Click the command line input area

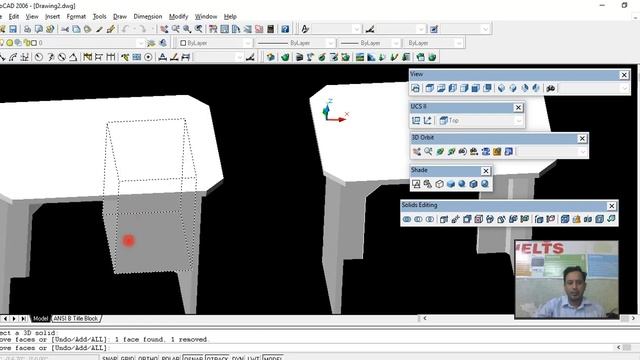306,348
